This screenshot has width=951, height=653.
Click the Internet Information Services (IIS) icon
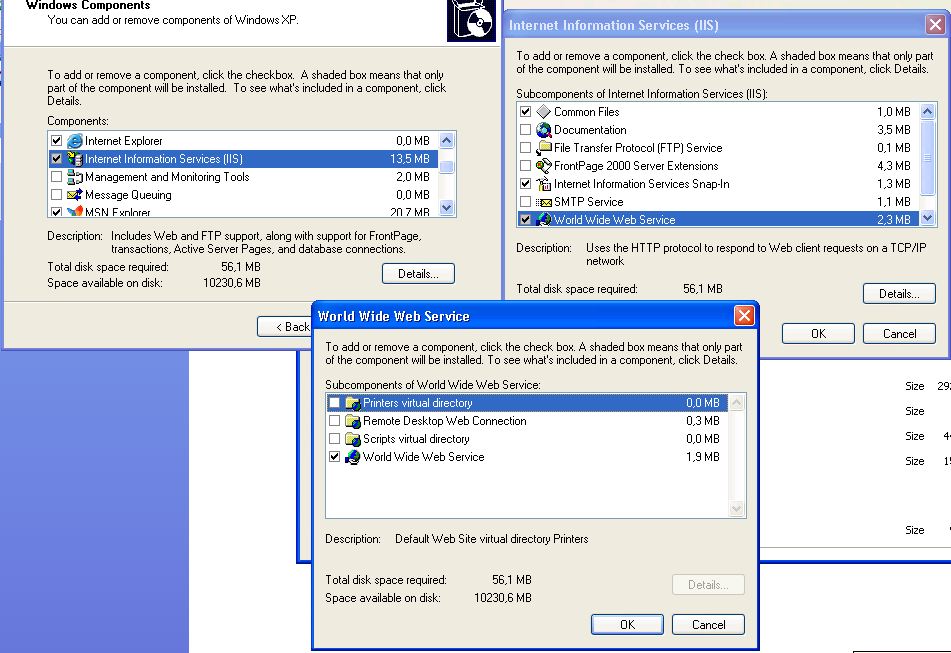pyautogui.click(x=75, y=159)
